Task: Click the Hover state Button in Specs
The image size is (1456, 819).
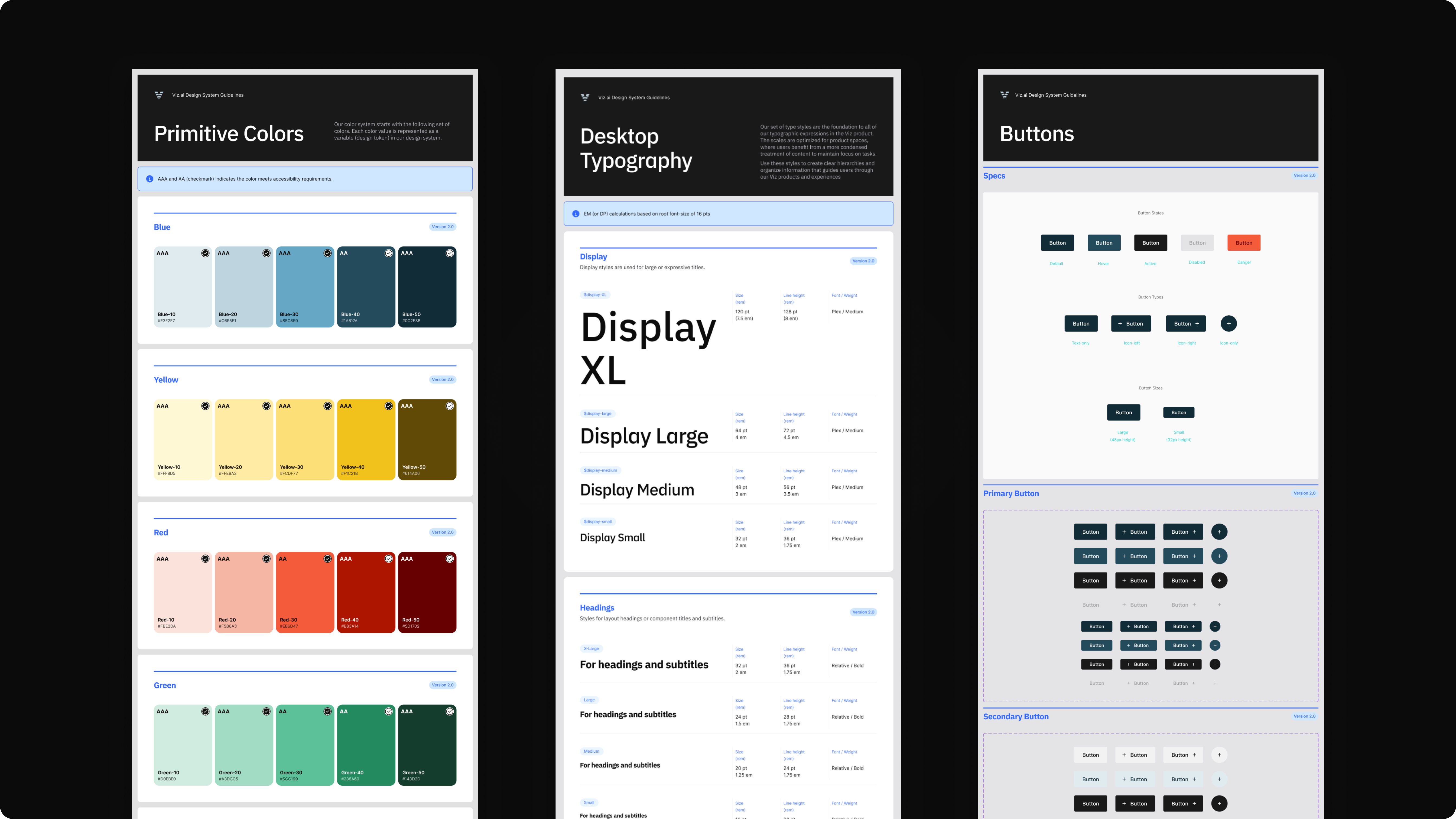Action: [1104, 242]
